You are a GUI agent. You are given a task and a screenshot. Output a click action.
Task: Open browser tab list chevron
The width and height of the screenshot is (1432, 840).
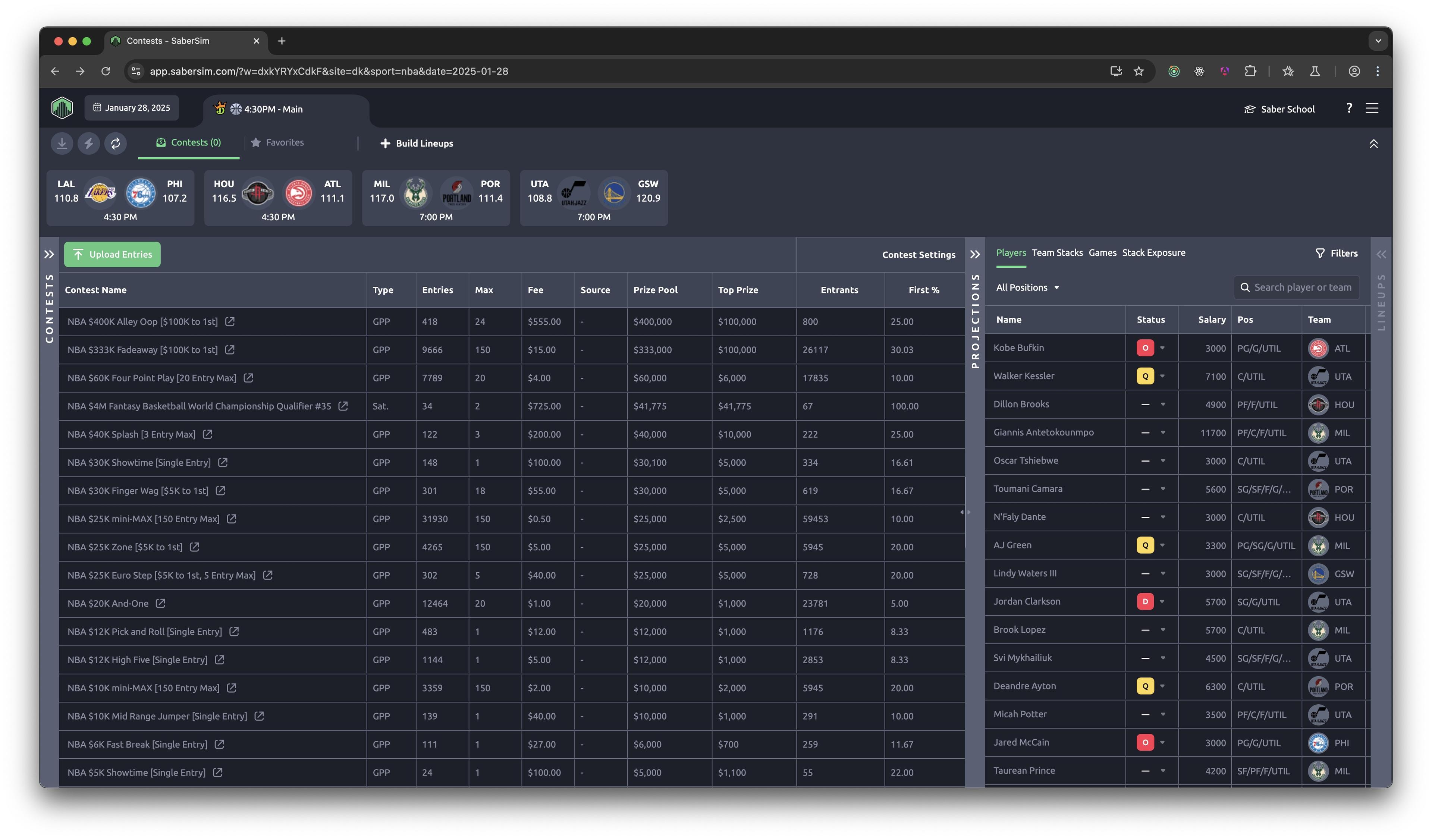coord(1378,41)
